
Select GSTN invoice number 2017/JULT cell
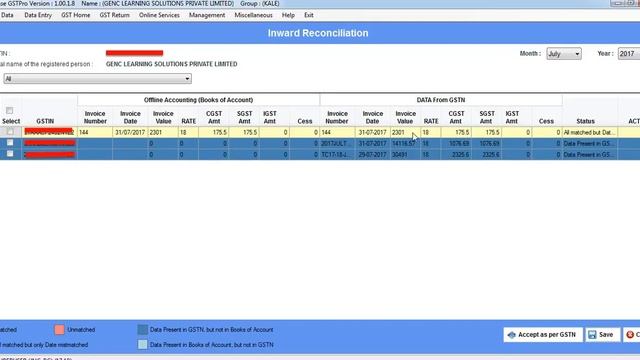pyautogui.click(x=337, y=144)
